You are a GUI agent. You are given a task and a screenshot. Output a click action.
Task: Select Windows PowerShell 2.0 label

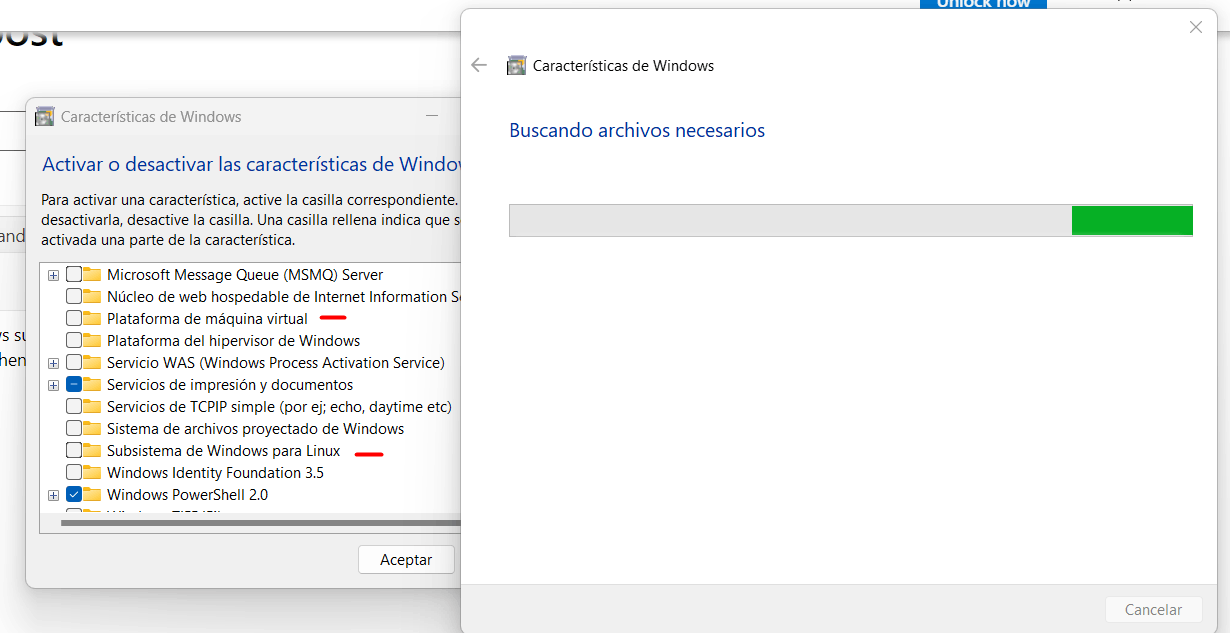coord(187,495)
